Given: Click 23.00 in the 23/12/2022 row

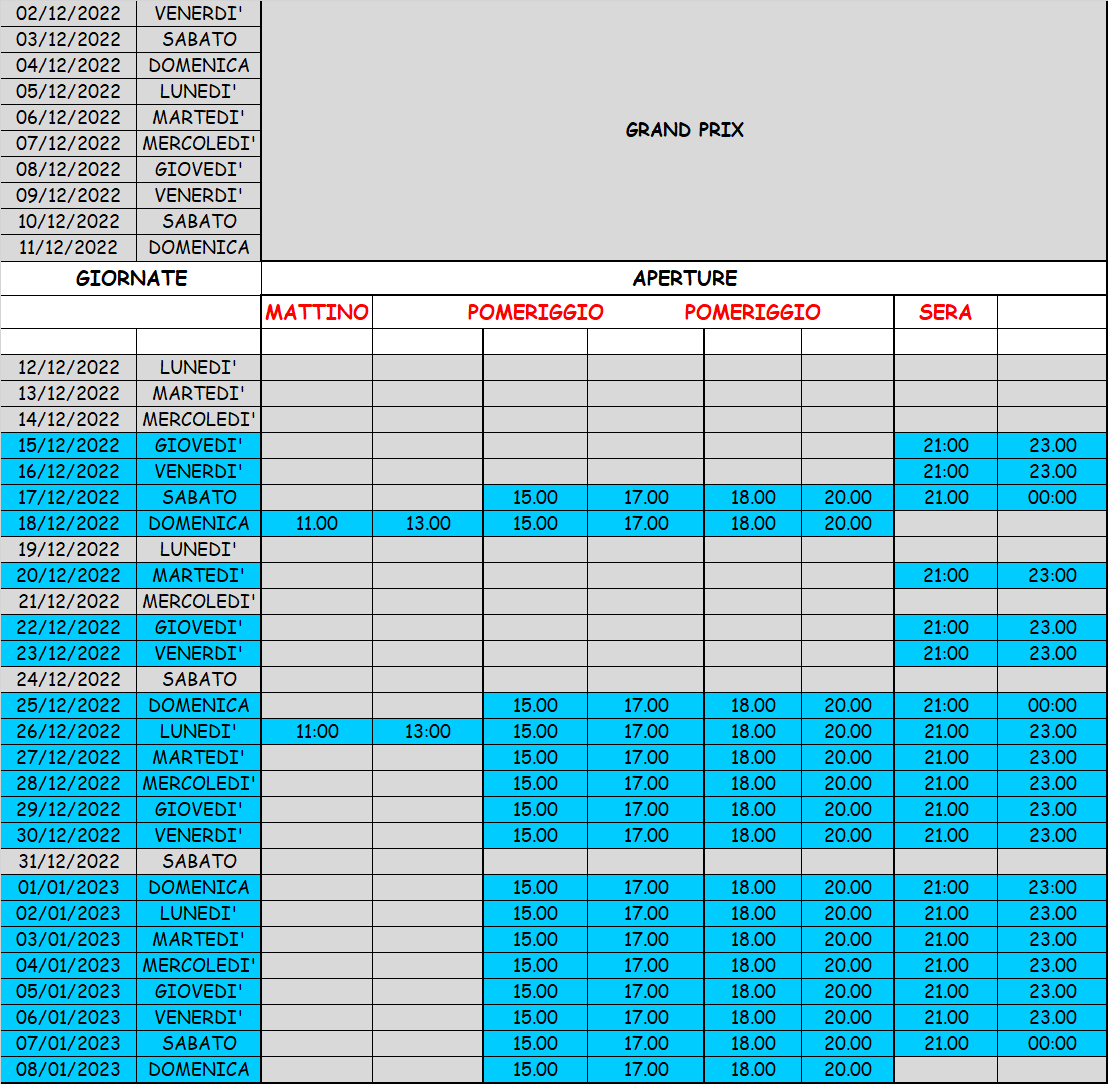Looking at the screenshot, I should point(1052,654).
